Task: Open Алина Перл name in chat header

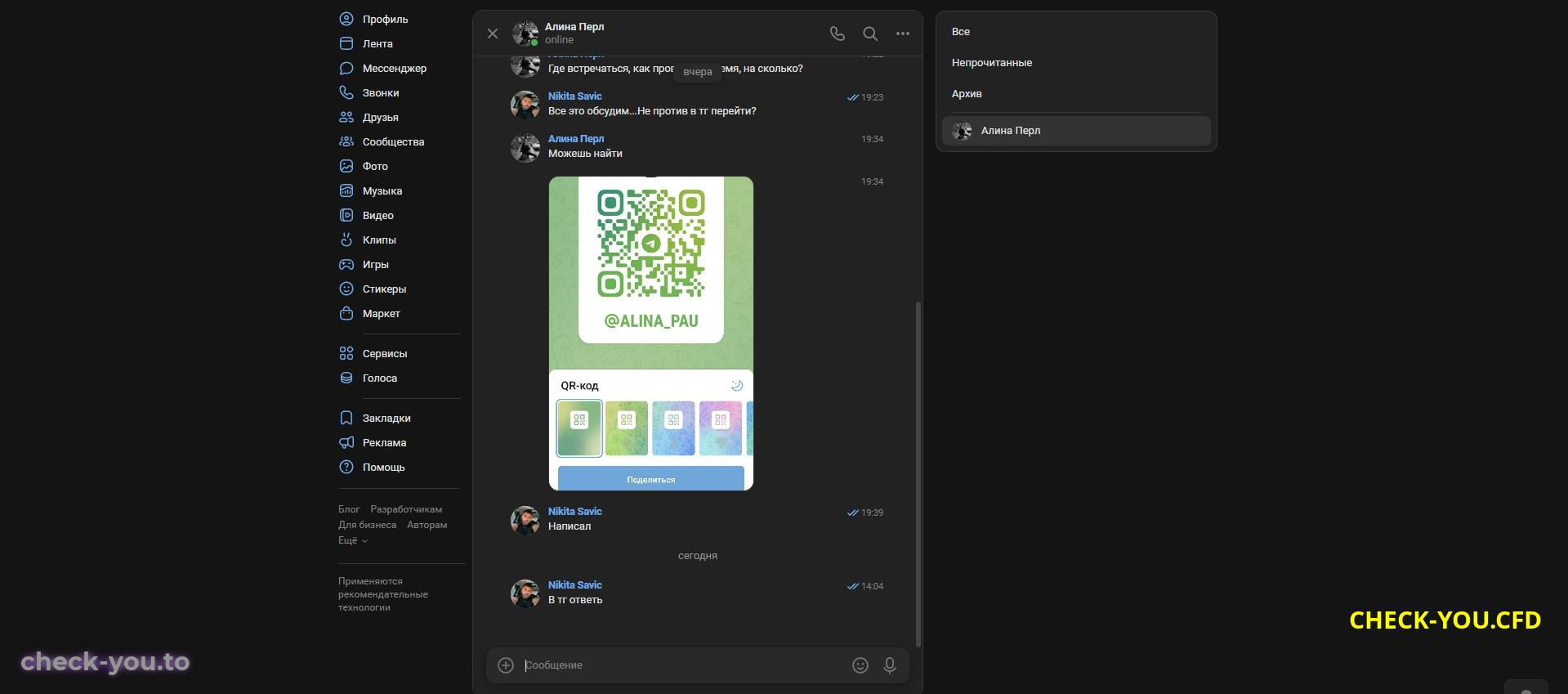Action: point(574,27)
